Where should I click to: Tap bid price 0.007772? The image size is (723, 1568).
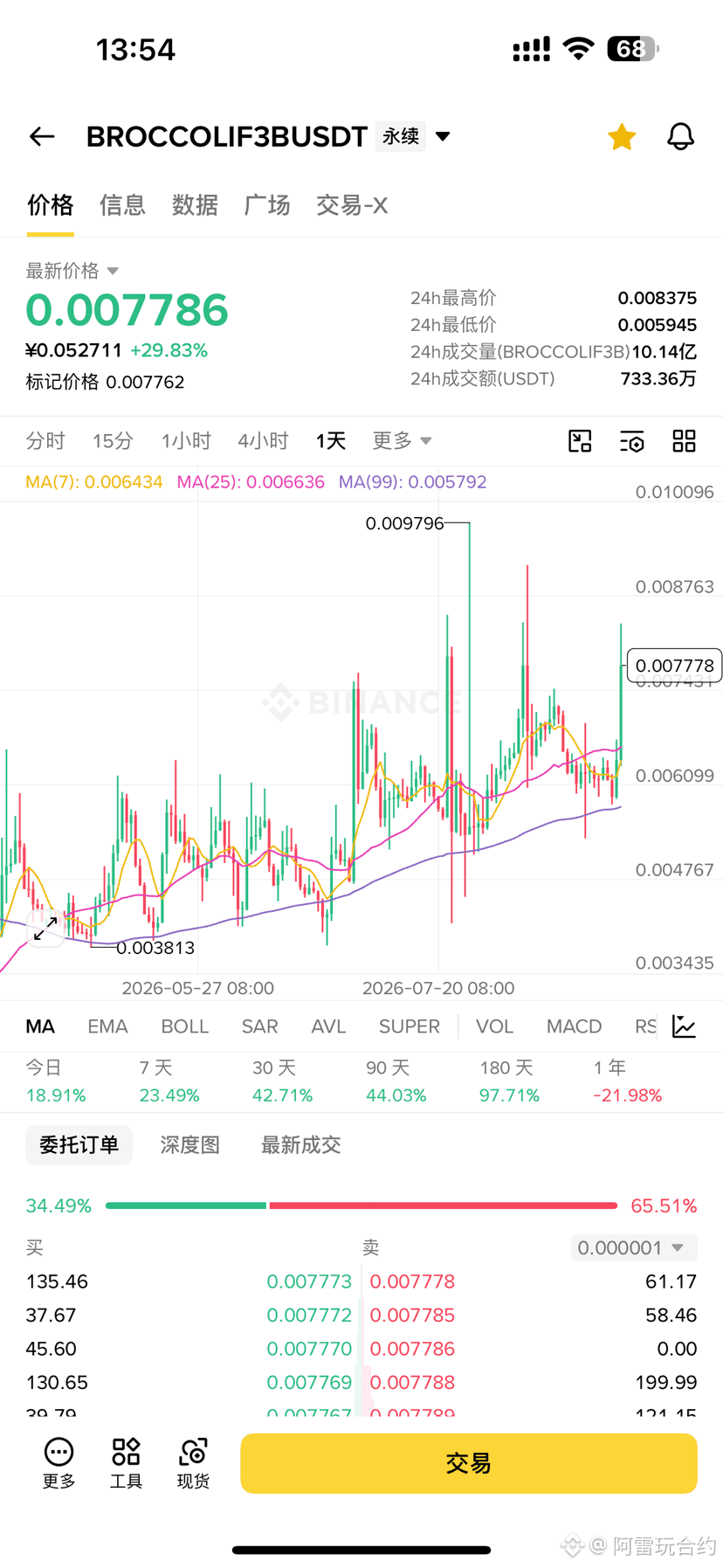coord(309,1315)
